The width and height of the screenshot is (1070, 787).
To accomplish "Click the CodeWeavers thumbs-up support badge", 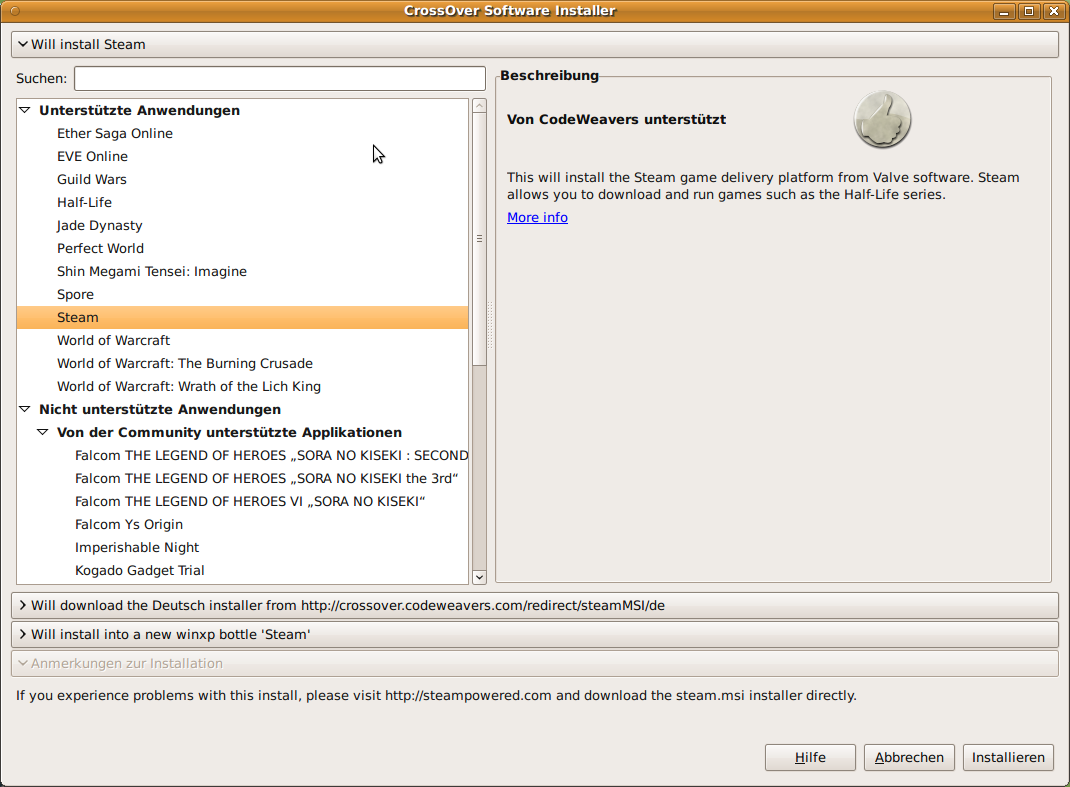I will pos(882,120).
